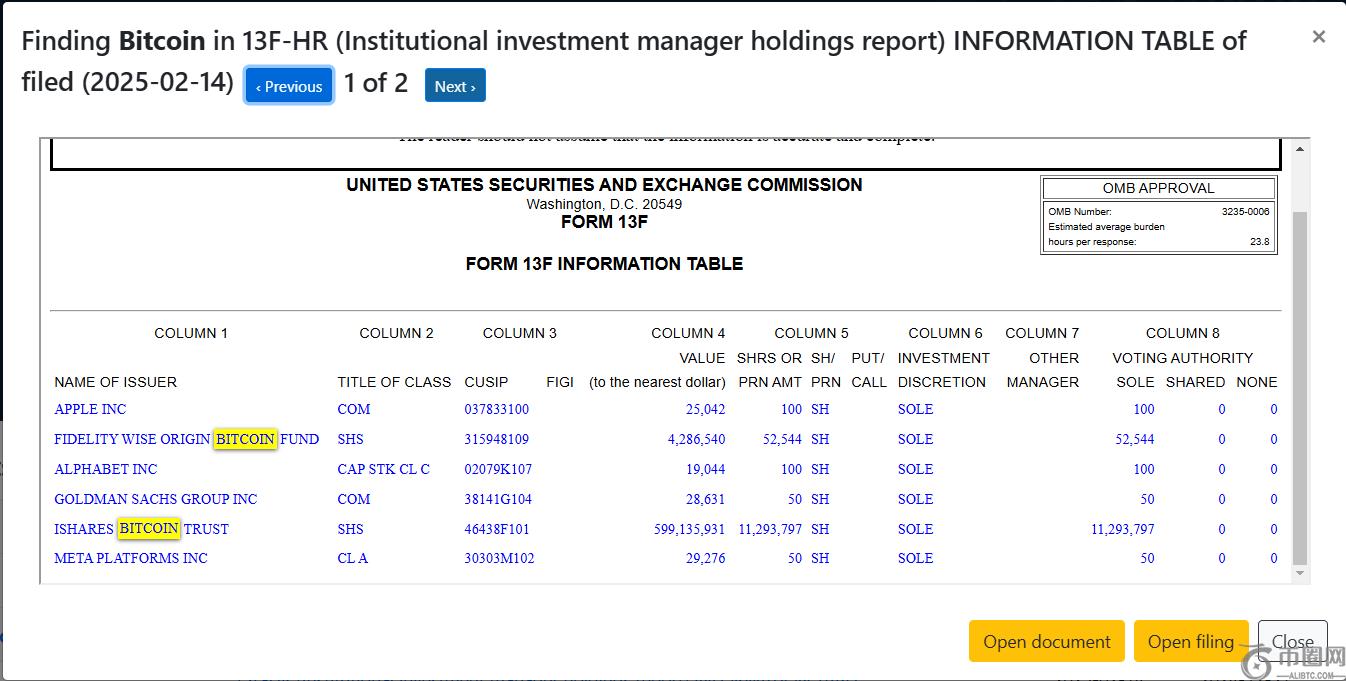Click the Close button at bottom right
1346x681 pixels.
tap(1292, 642)
